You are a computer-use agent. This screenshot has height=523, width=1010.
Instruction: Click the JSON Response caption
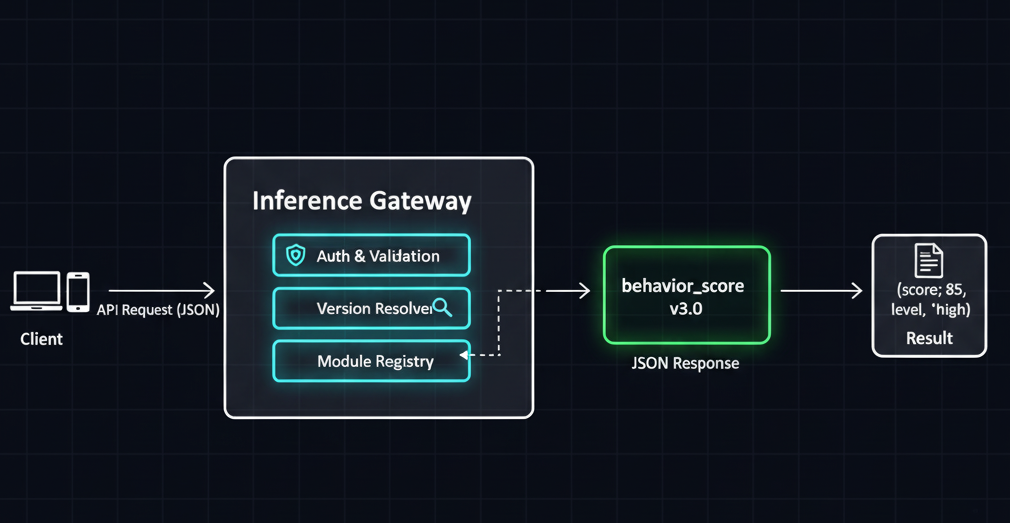685,363
